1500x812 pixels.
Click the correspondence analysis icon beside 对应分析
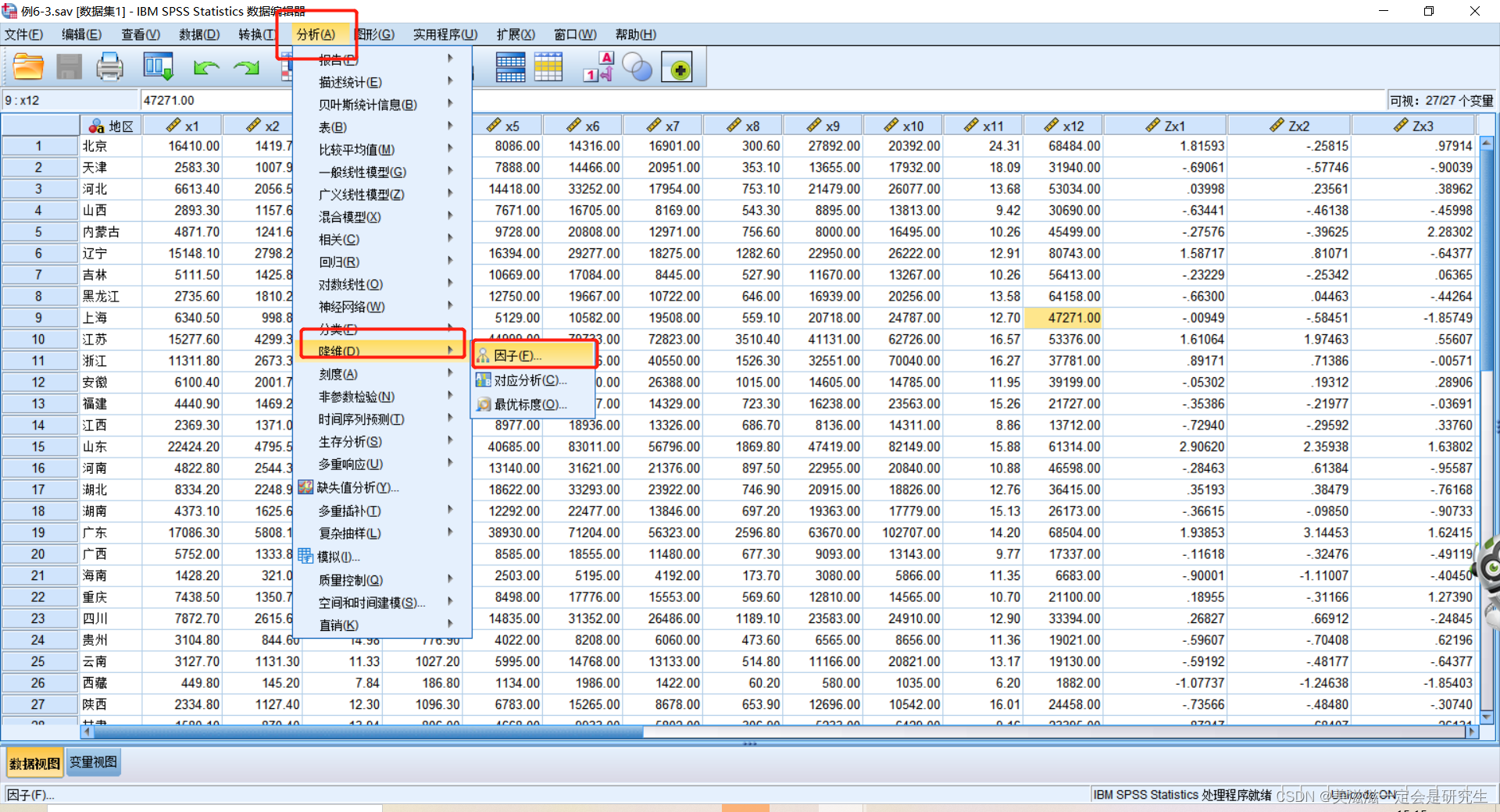[x=484, y=380]
